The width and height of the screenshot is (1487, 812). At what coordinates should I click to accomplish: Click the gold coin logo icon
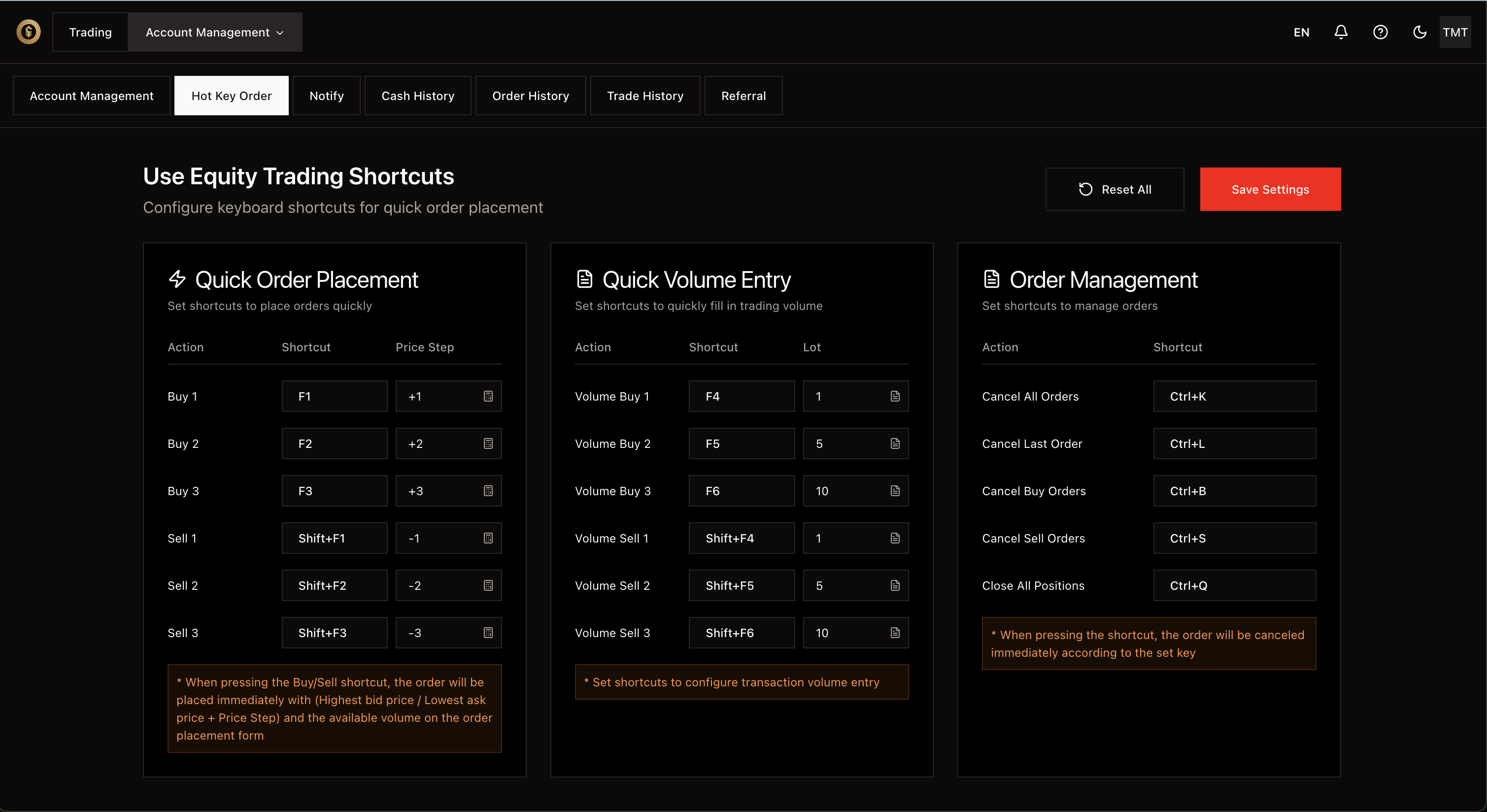click(x=28, y=33)
